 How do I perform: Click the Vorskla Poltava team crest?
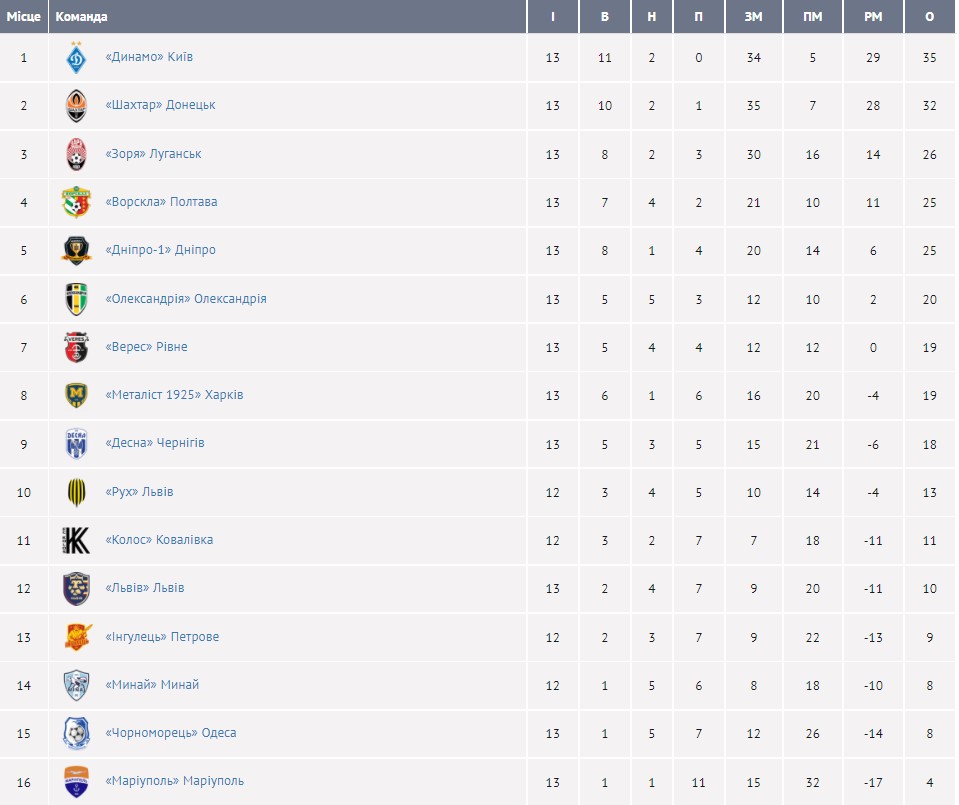[77, 202]
